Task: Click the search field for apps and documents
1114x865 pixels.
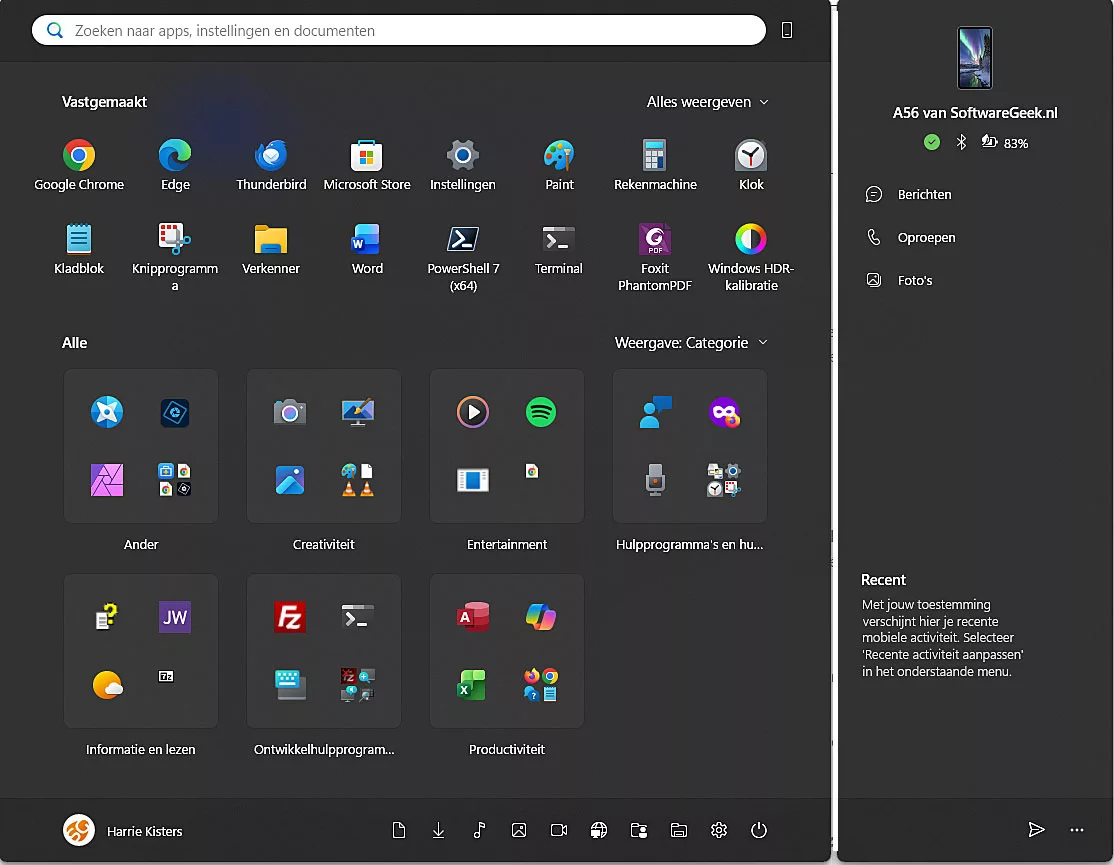Action: point(398,30)
